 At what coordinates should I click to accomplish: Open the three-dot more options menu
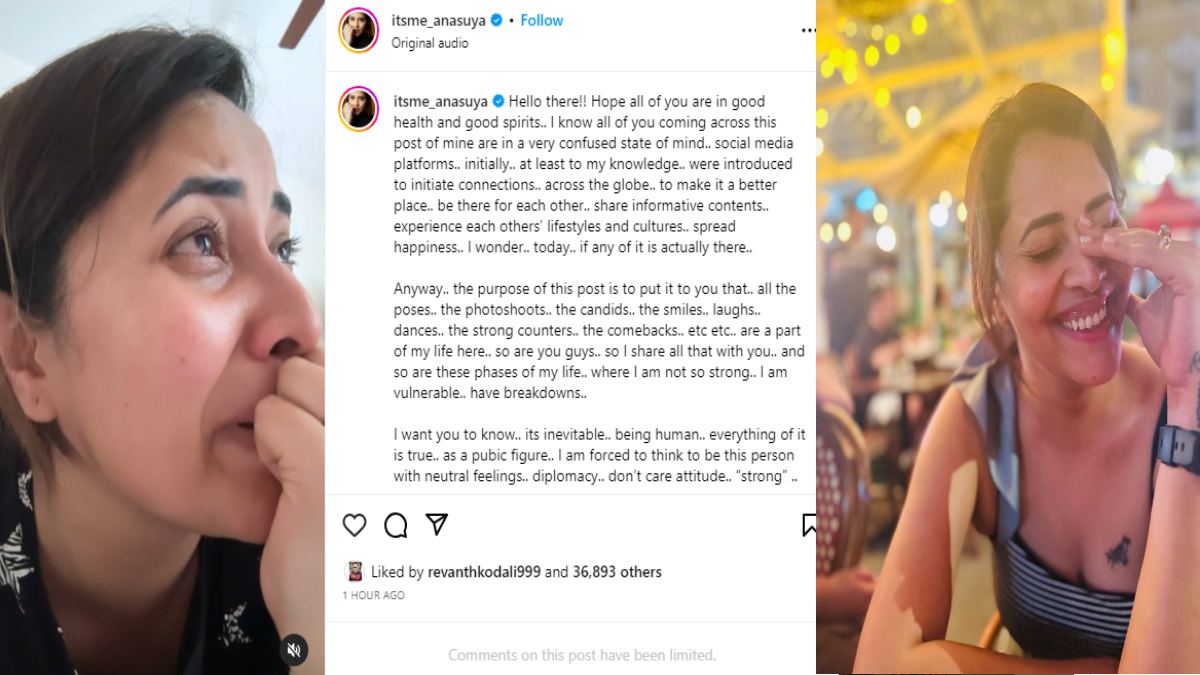coord(808,31)
